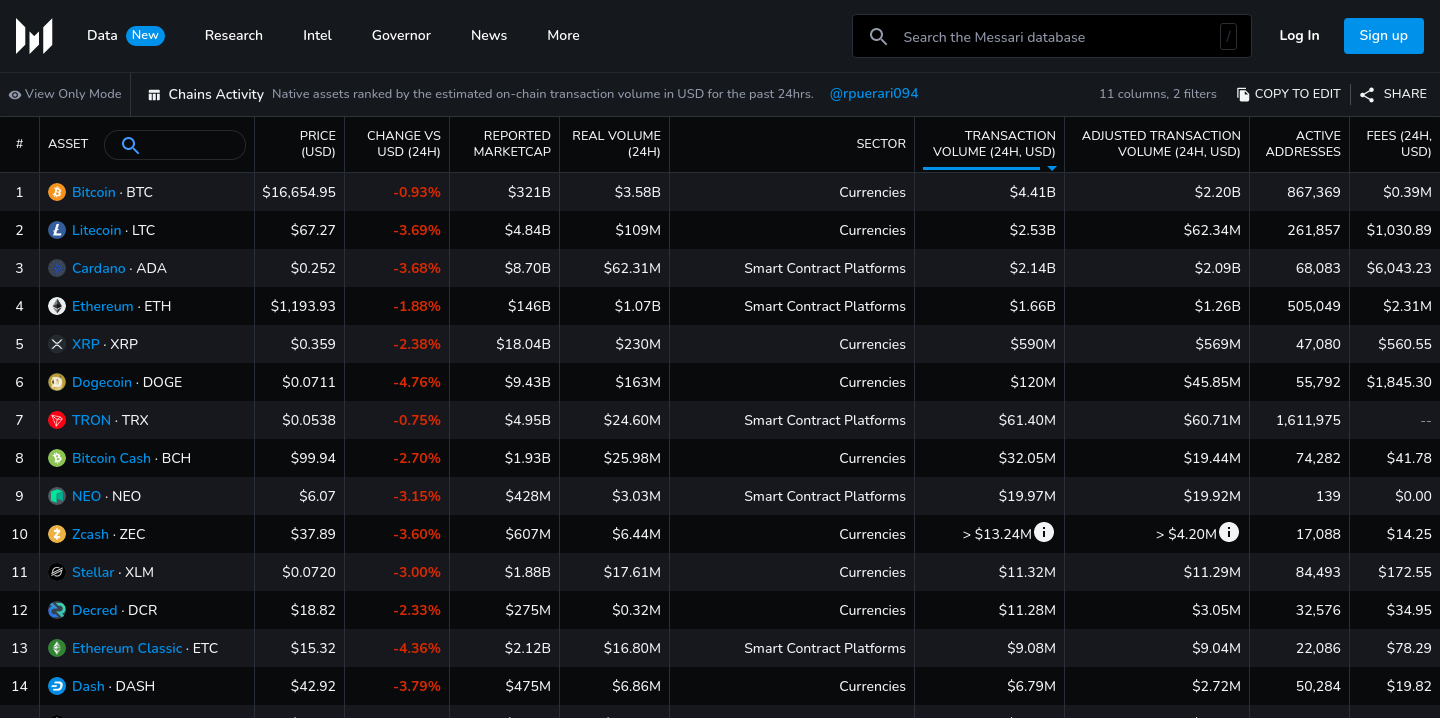
Task: Sort by Real Volume (24H) header
Action: click(x=615, y=144)
